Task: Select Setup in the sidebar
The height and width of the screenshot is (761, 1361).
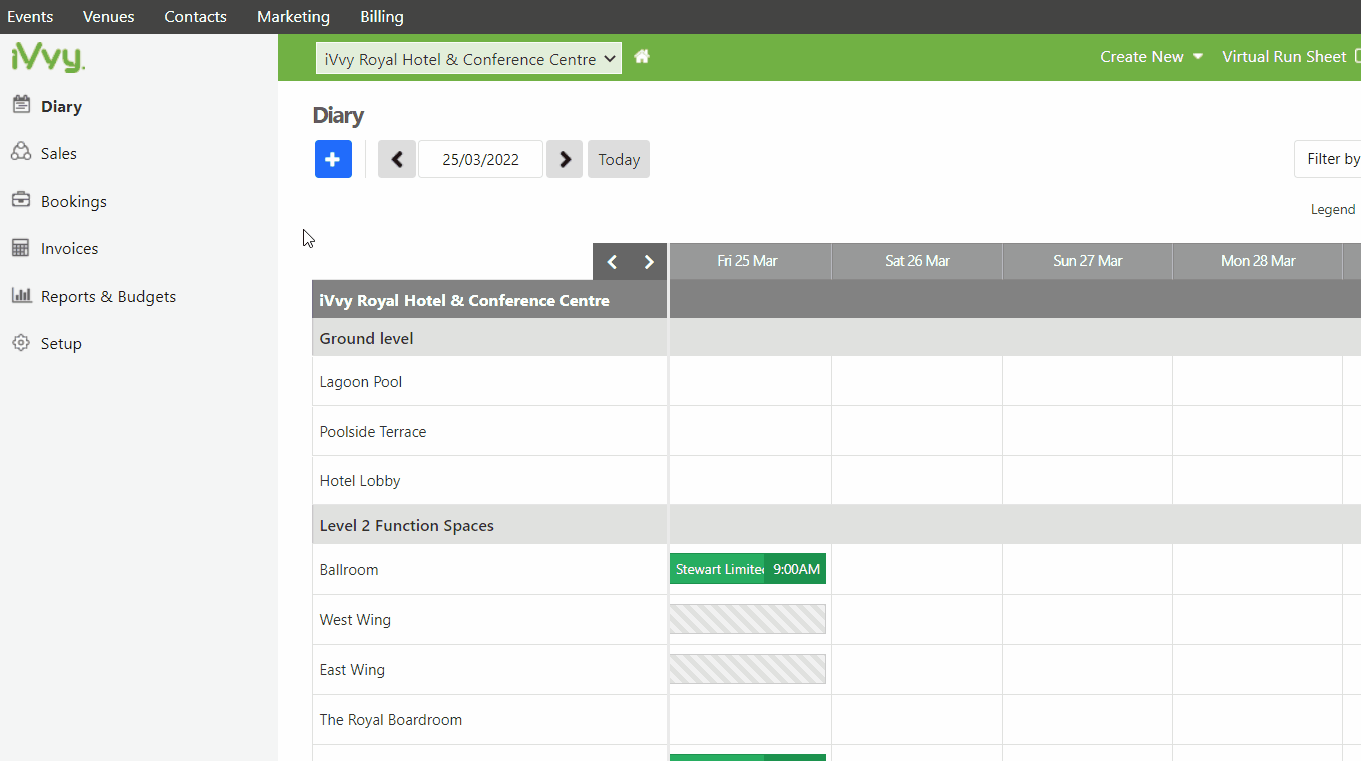Action: [x=61, y=343]
